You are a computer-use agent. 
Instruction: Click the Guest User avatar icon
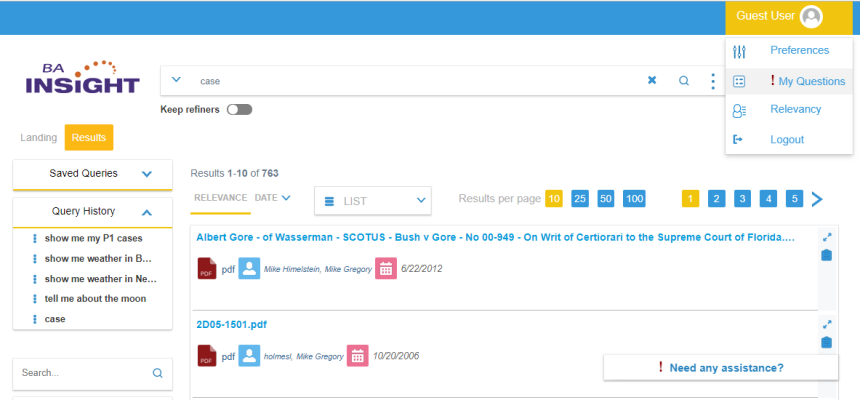click(811, 16)
